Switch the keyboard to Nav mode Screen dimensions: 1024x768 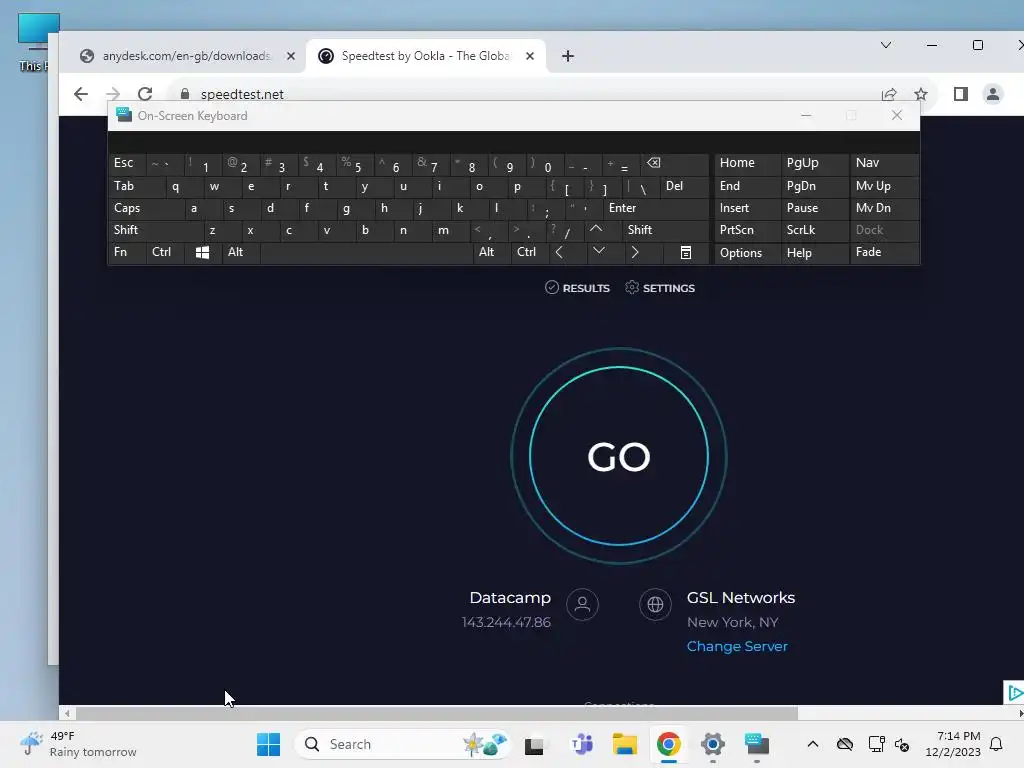click(884, 163)
